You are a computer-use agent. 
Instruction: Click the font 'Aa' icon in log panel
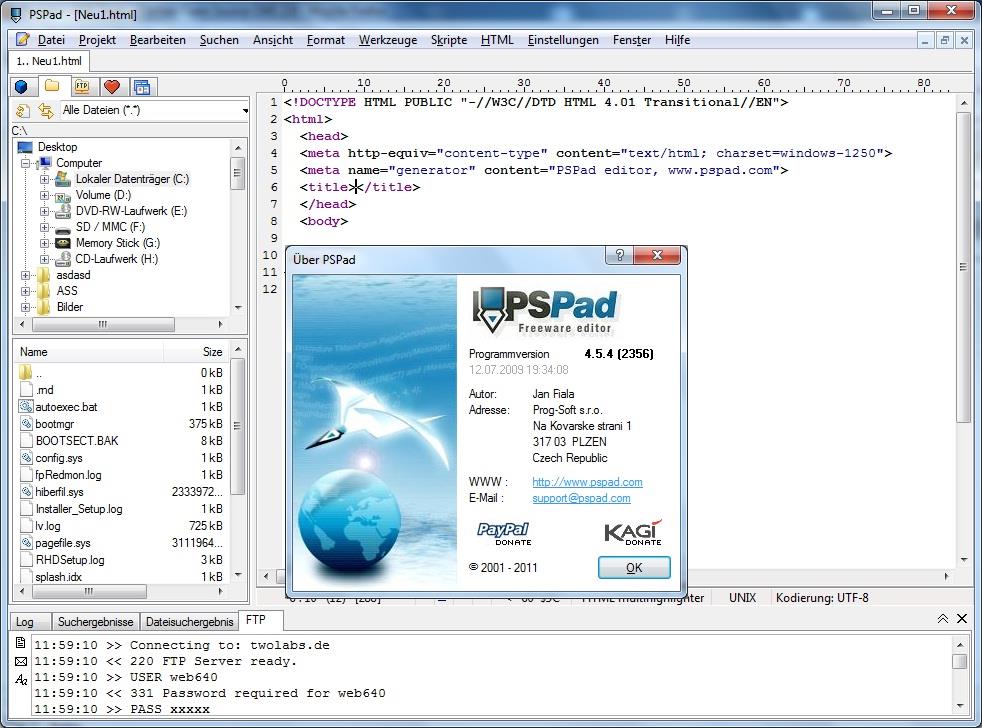[x=21, y=679]
